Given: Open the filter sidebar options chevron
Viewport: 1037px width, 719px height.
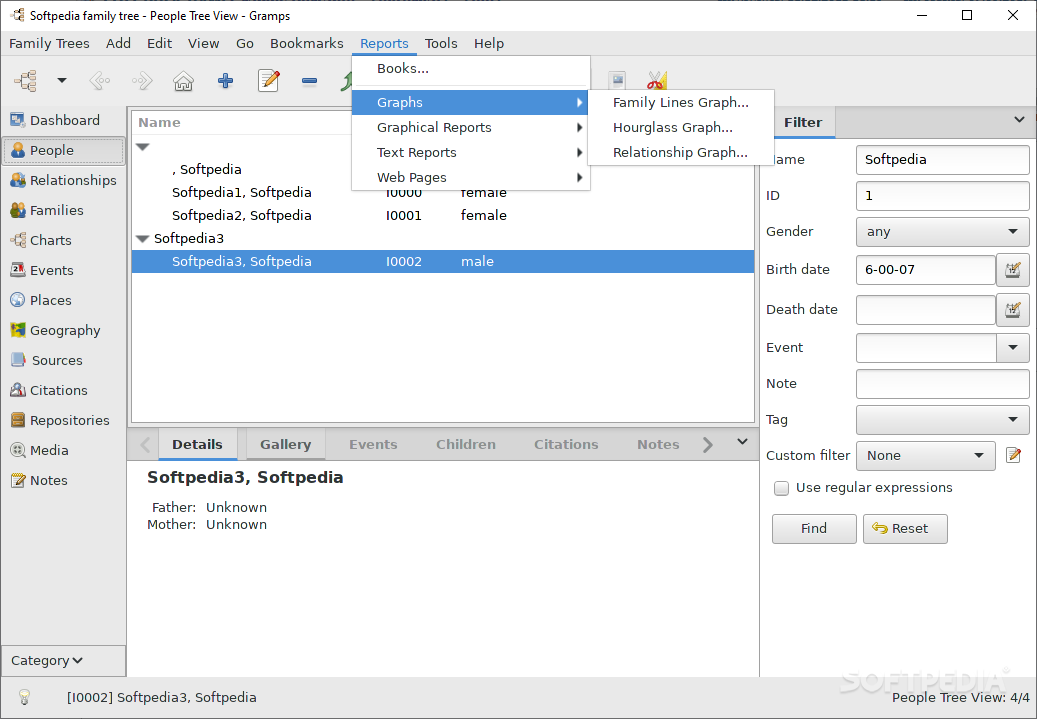Looking at the screenshot, I should [1019, 120].
